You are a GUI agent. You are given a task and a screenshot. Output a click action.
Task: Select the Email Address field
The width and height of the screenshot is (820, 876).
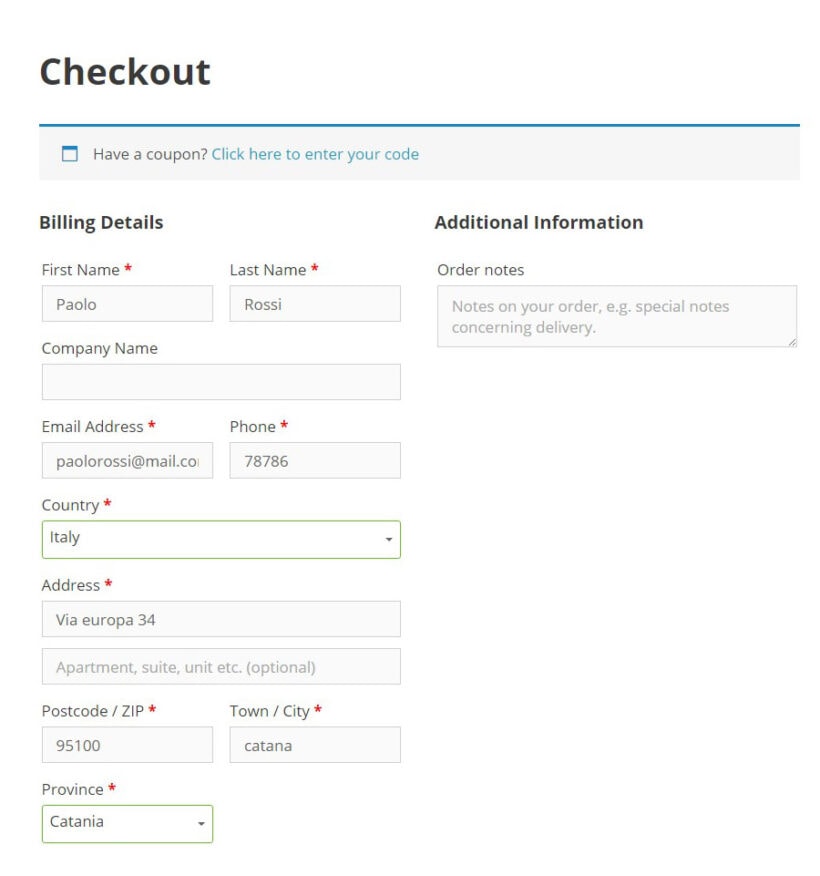127,460
